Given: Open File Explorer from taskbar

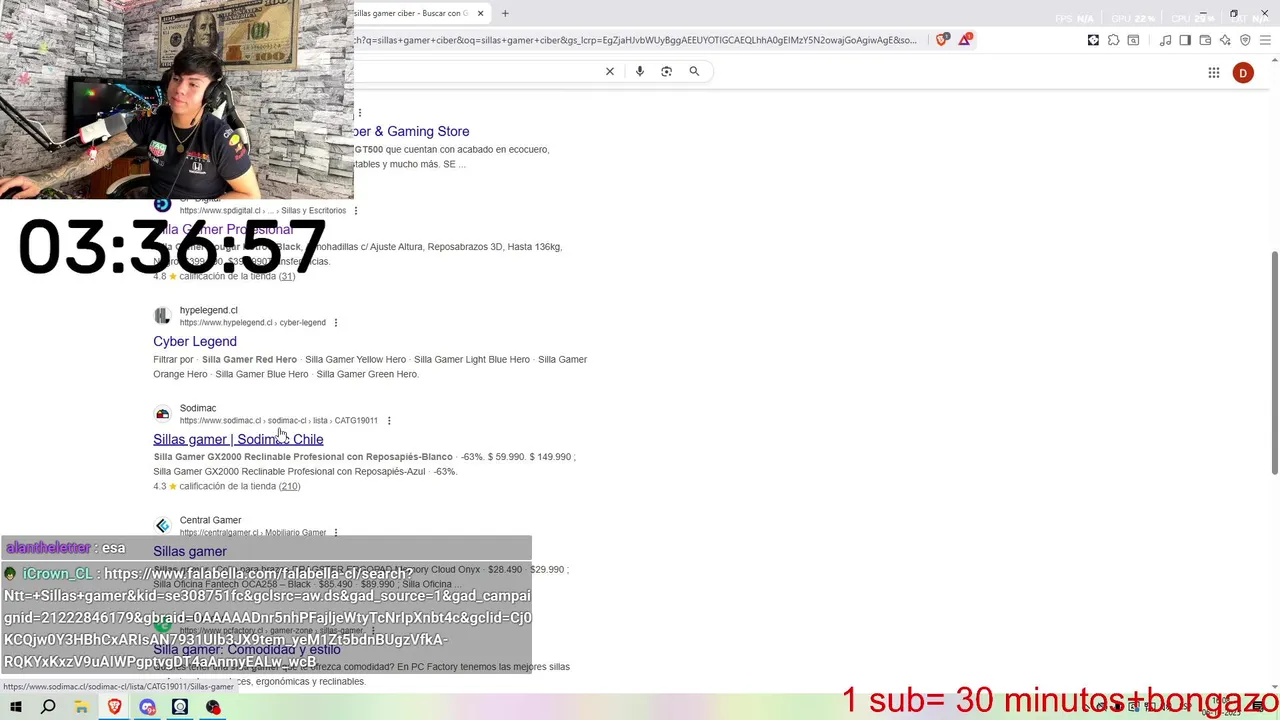Looking at the screenshot, I should click(x=81, y=707).
